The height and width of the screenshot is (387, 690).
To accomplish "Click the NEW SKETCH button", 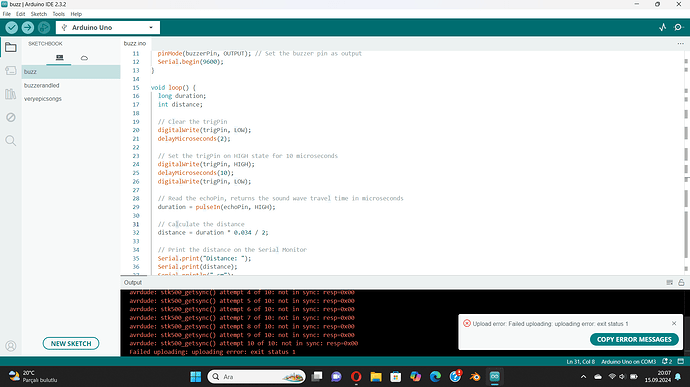I will [x=71, y=343].
